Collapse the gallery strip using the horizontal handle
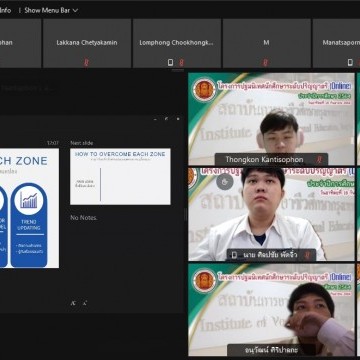The width and height of the screenshot is (360, 360). pyautogui.click(x=178, y=70)
